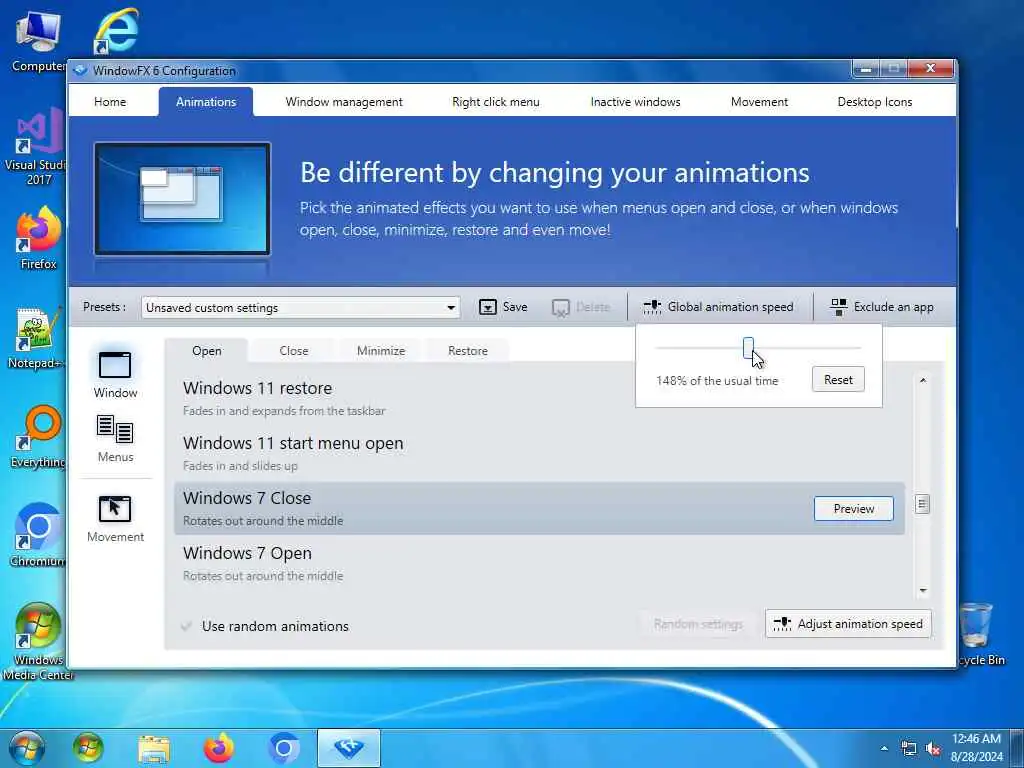This screenshot has height=768, width=1024.
Task: Select the Windows 7 Close animation
Action: (x=539, y=508)
